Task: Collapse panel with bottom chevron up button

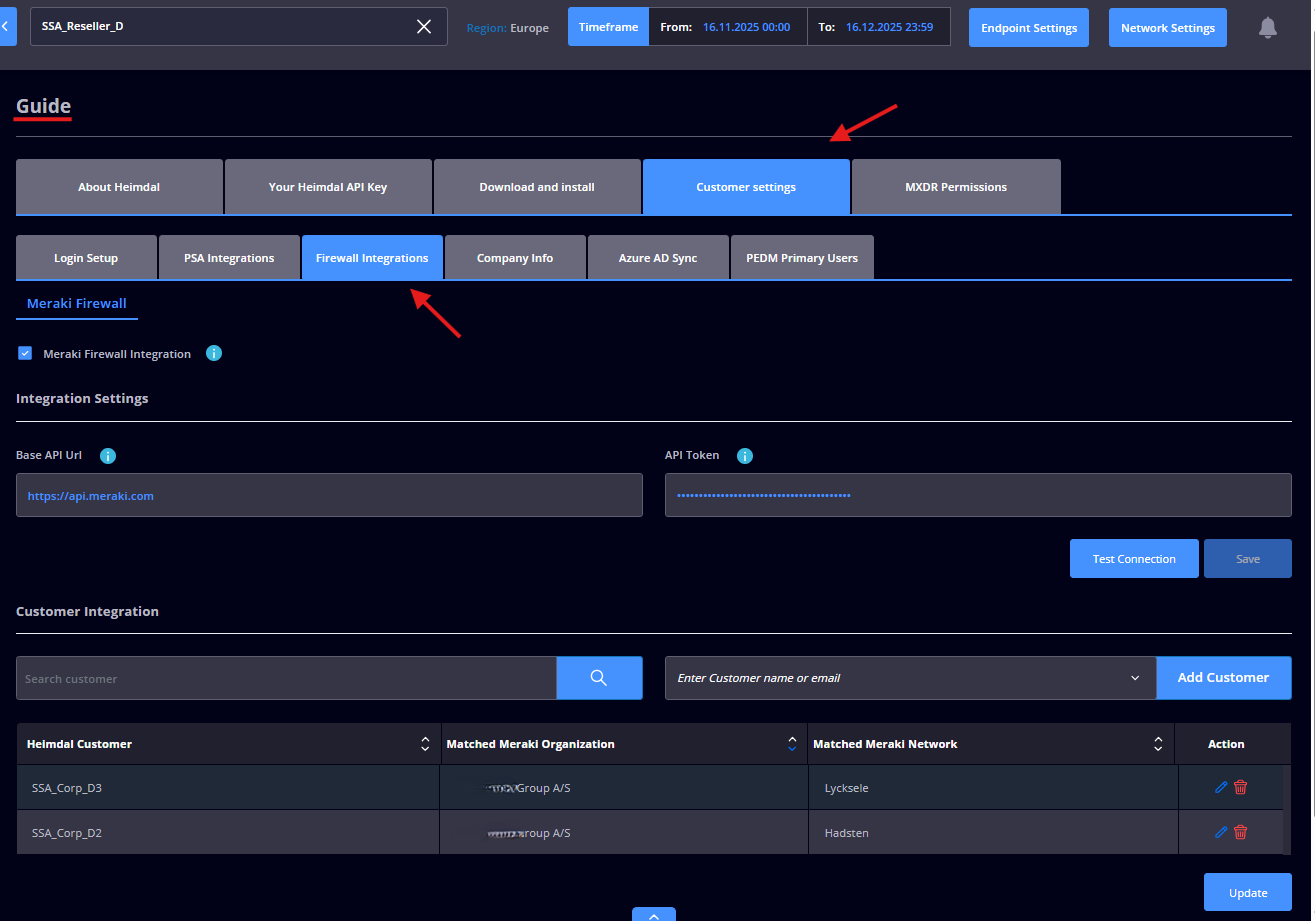Action: (x=653, y=914)
